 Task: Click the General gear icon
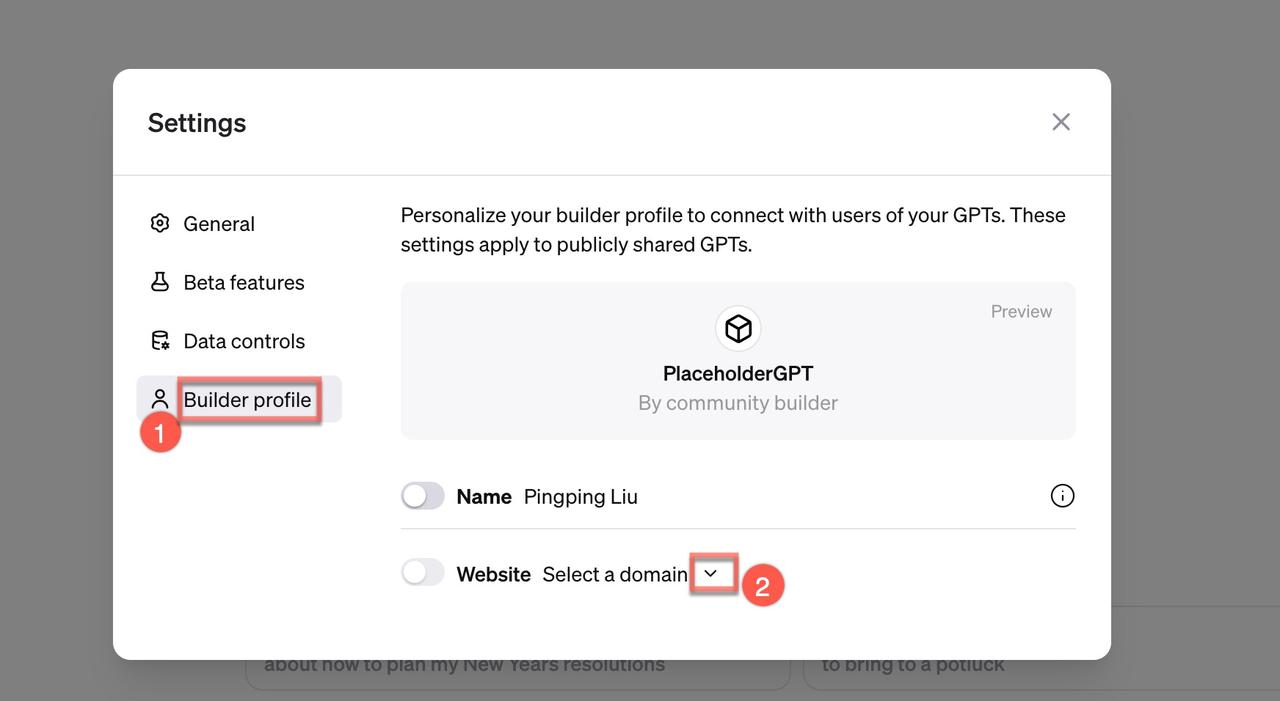[x=160, y=223]
